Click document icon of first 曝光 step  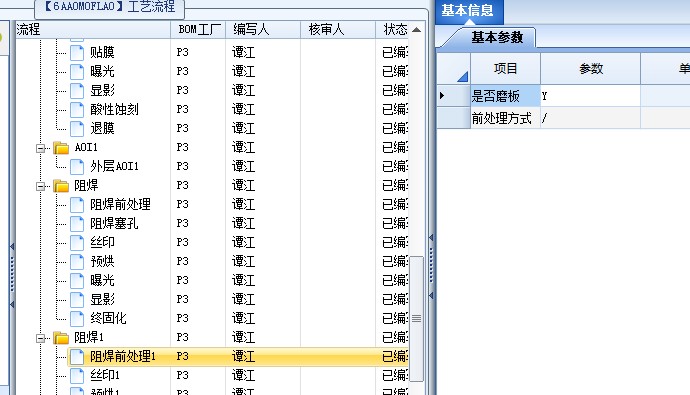[77, 71]
